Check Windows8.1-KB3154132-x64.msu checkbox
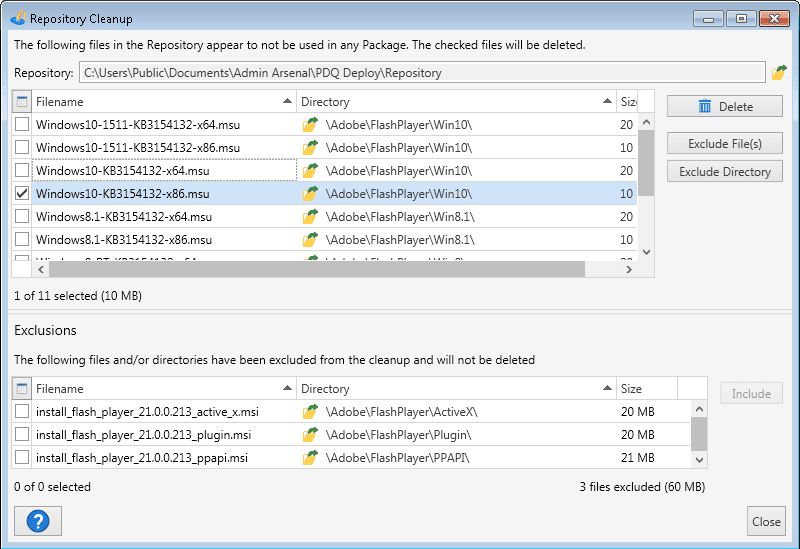The image size is (800, 549). pyautogui.click(x=22, y=216)
